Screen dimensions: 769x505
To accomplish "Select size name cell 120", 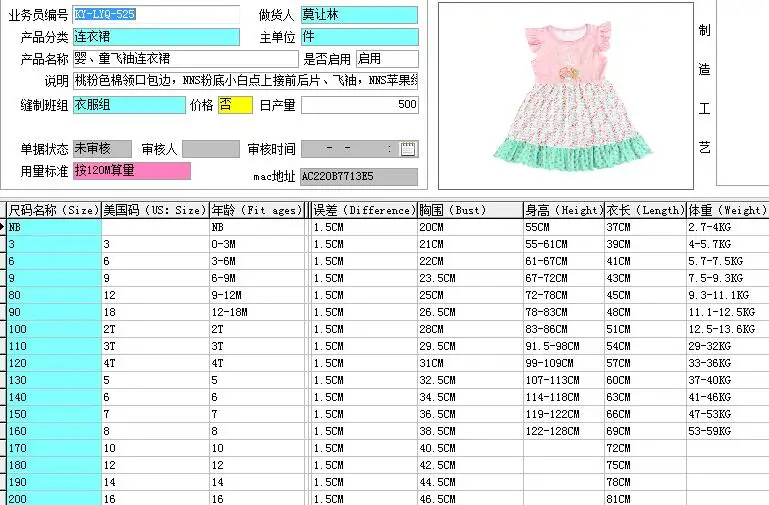I will coord(54,363).
